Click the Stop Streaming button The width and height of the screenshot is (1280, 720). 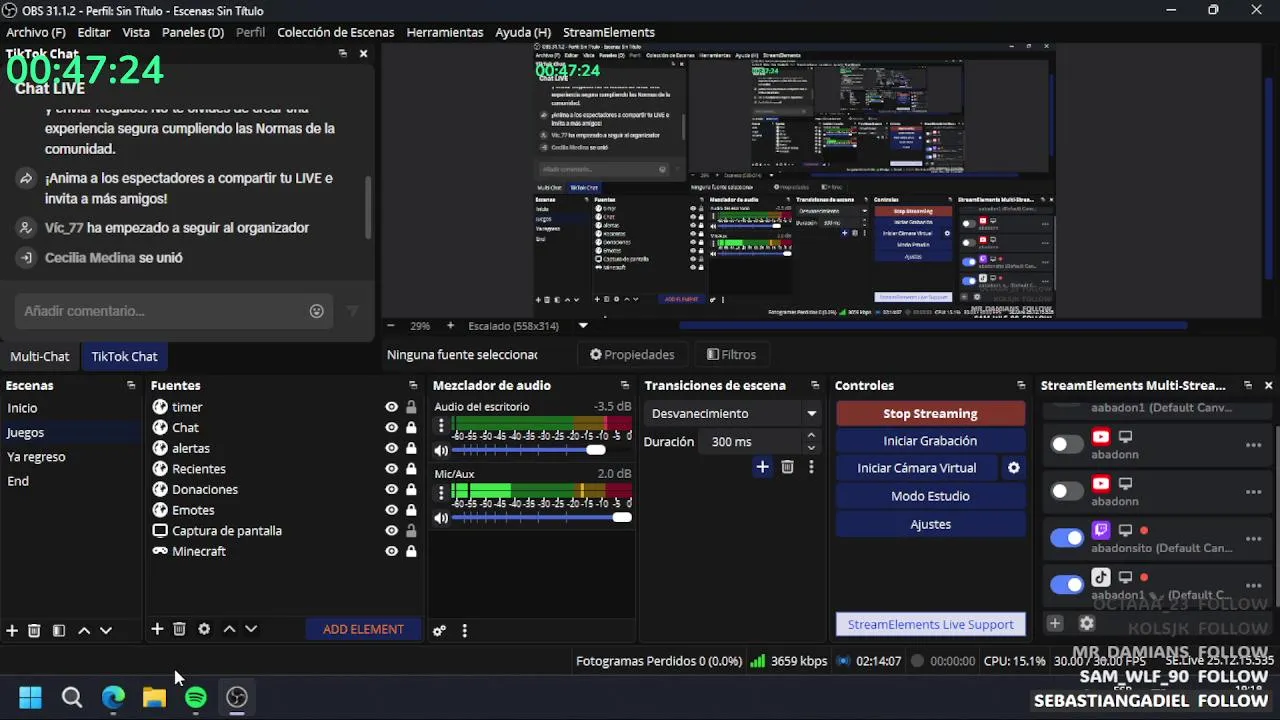930,413
